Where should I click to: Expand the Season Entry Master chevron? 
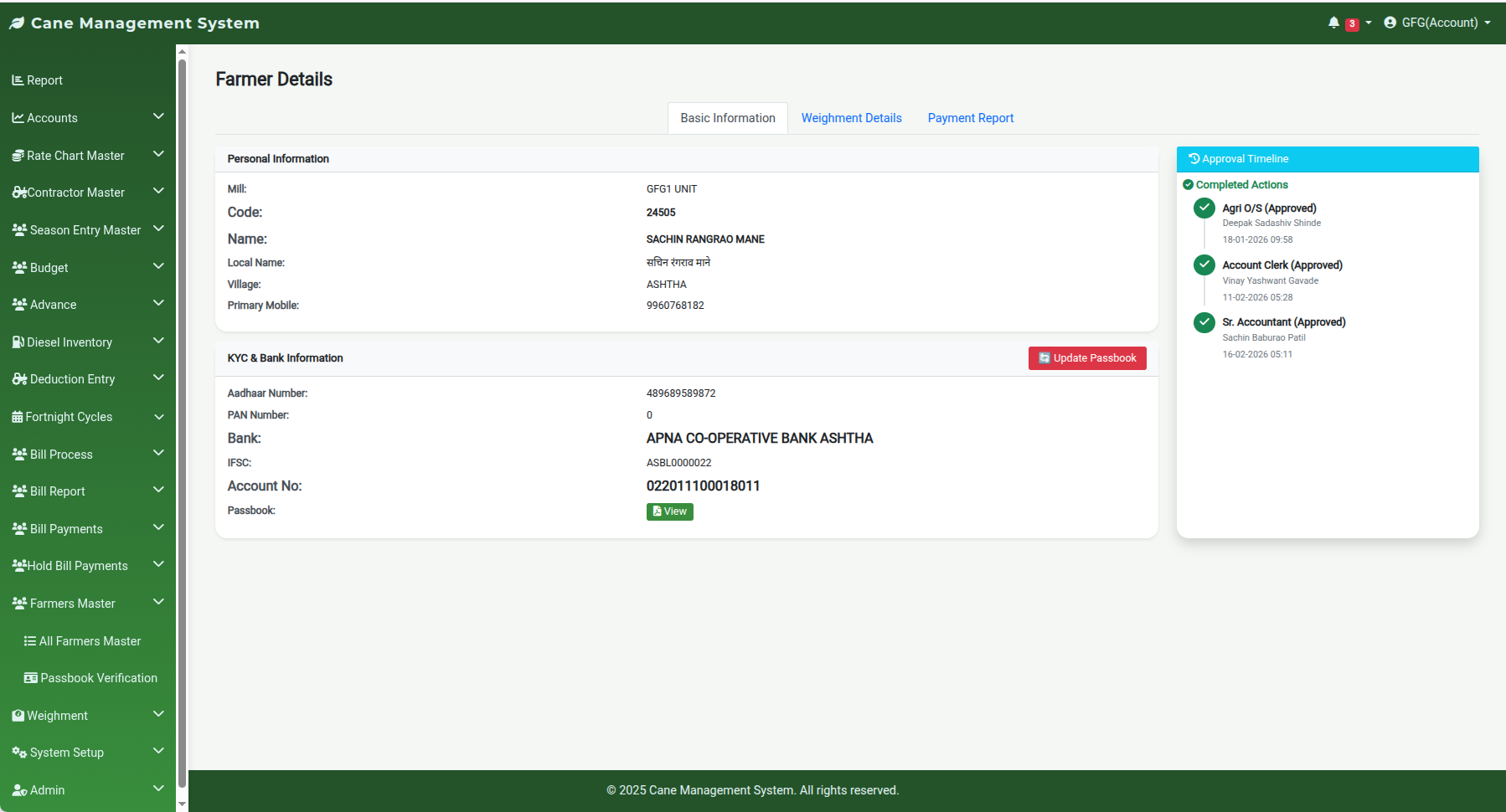(158, 229)
